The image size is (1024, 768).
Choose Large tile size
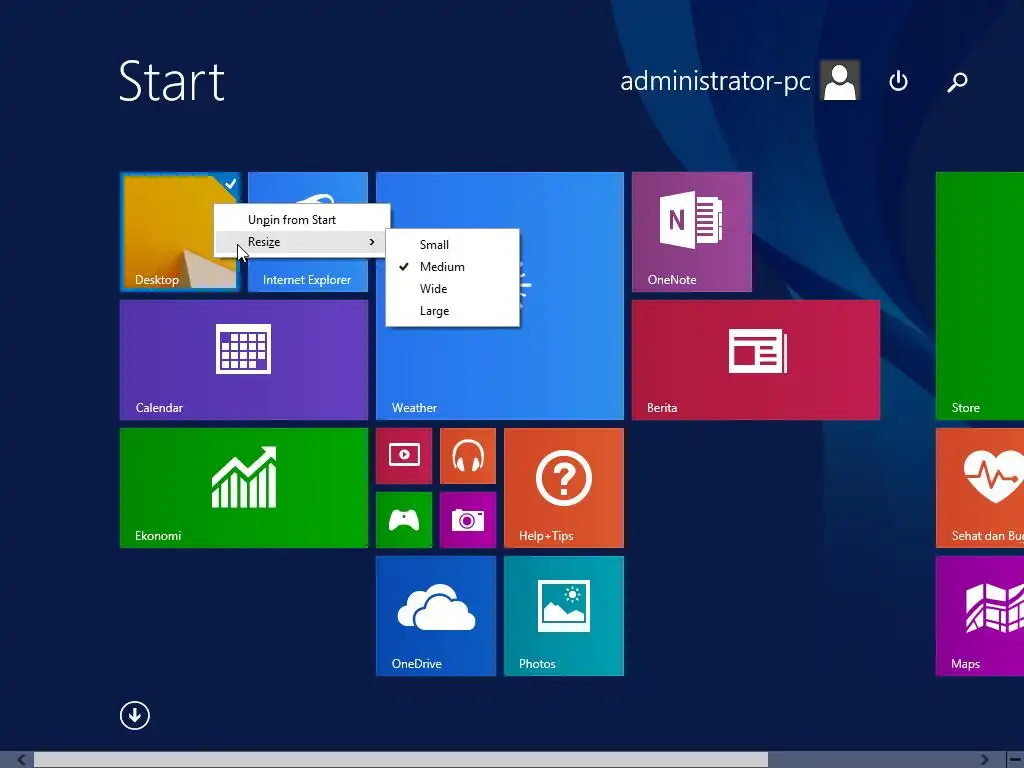[x=453, y=311]
